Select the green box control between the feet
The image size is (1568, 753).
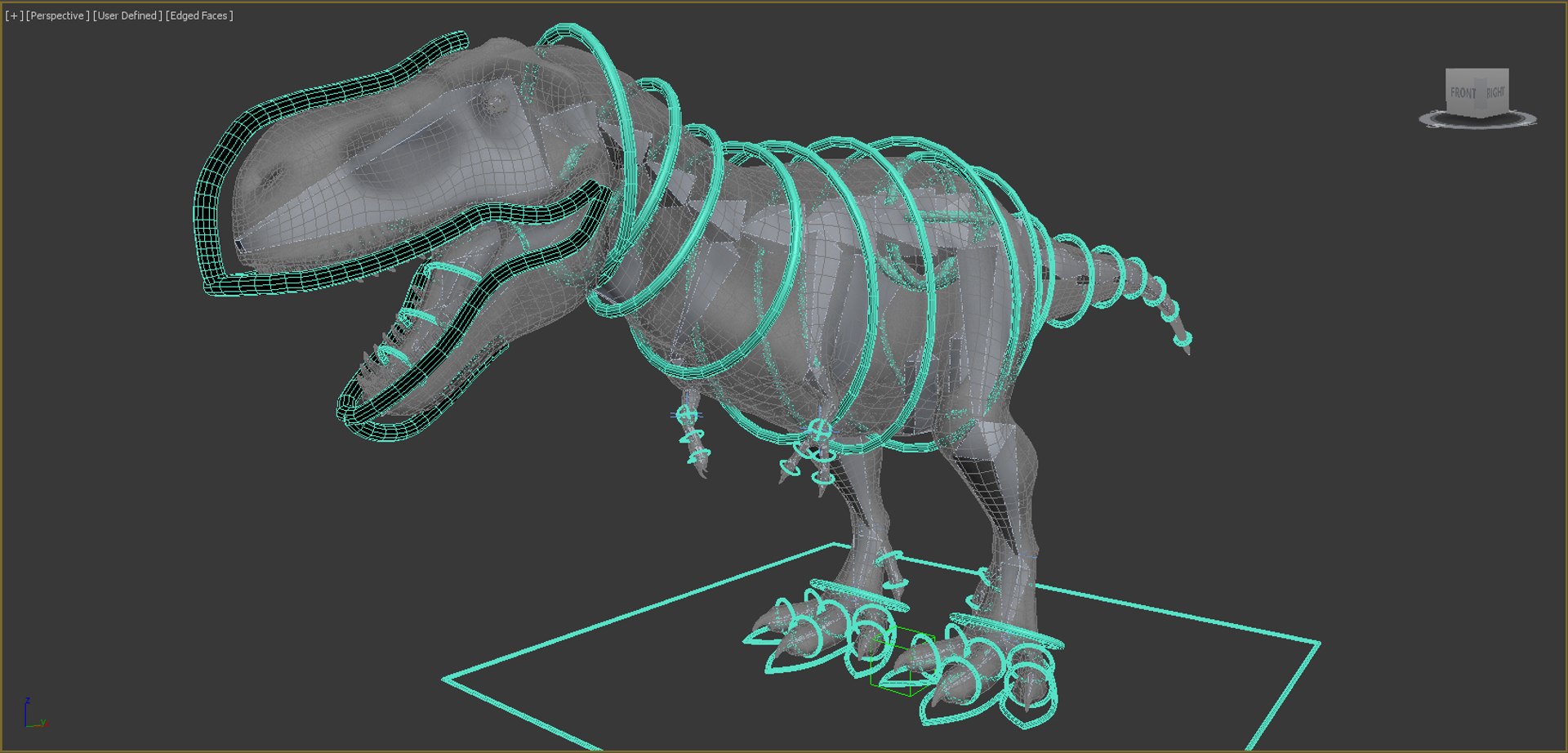tap(902, 662)
